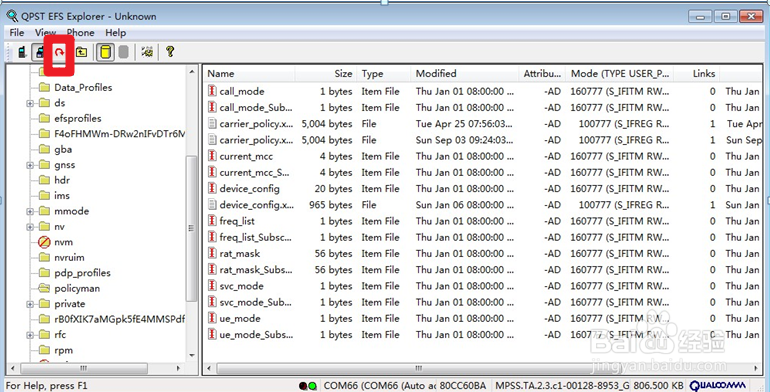
Task: Select the rB0fXIK7aMGpk5fE4MMSPdf folder
Action: 119,319
